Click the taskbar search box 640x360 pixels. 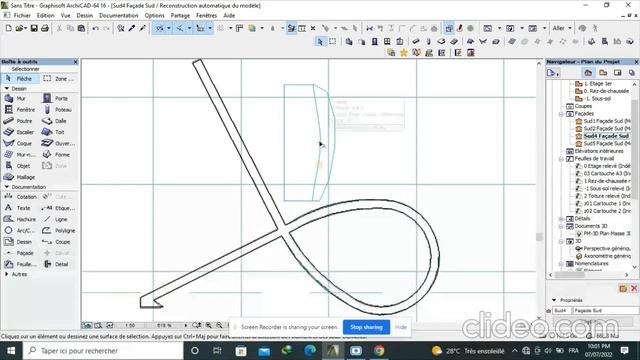tap(103, 351)
